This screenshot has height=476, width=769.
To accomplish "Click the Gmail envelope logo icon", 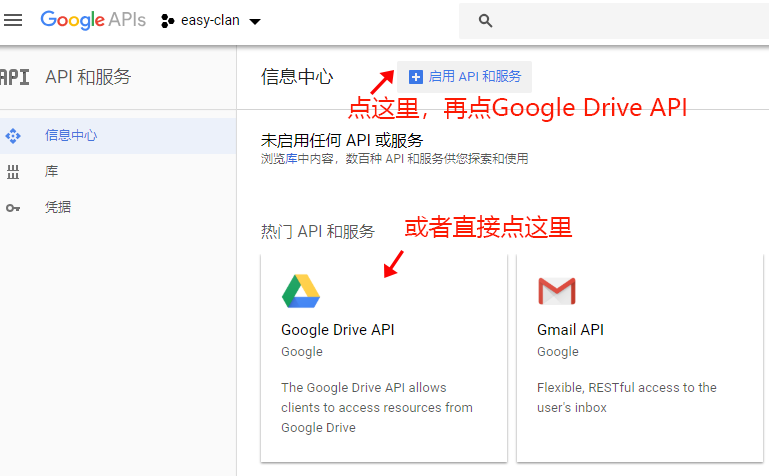I will pyautogui.click(x=557, y=291).
